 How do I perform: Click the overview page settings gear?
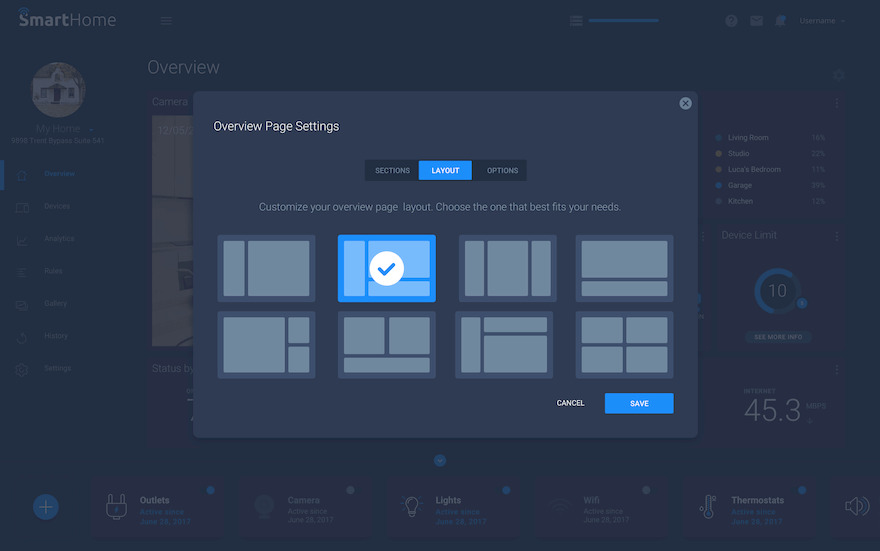[838, 75]
